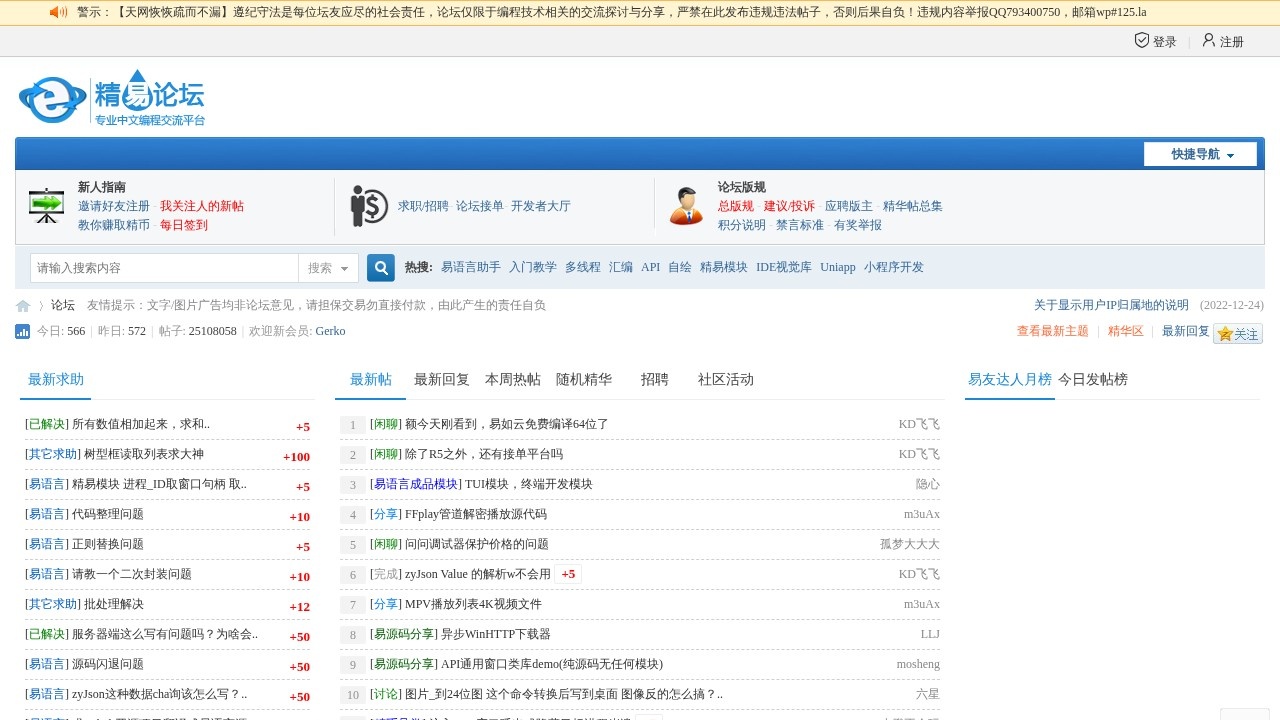The width and height of the screenshot is (1280, 720).
Task: Switch to the 本周热帖 tab
Action: 511,379
